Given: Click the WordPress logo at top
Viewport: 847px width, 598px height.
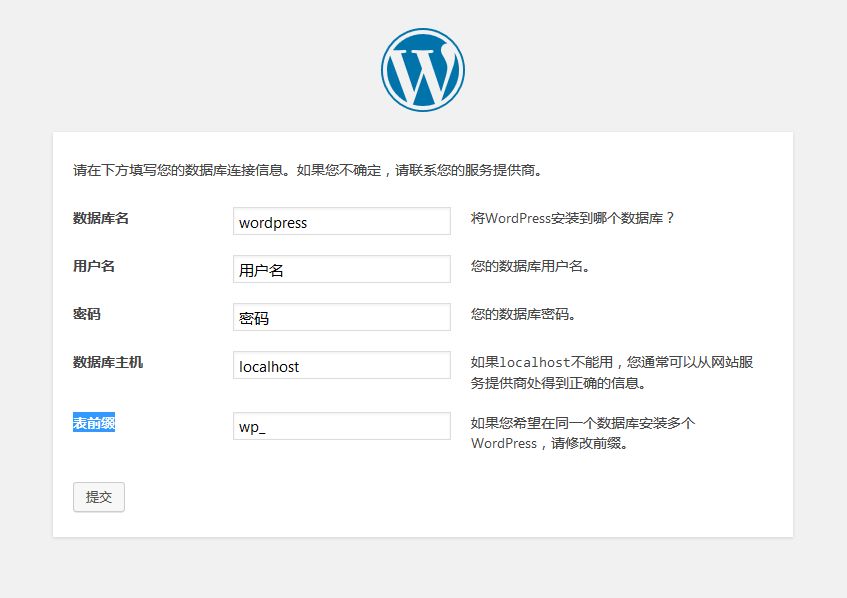Looking at the screenshot, I should point(423,70).
